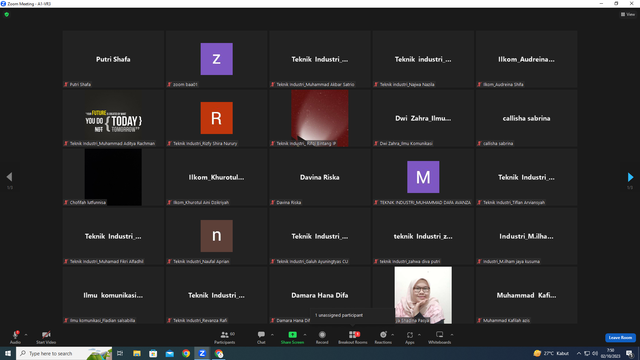Screen dimensions: 640x360
Task: Open the Apps panel
Action: click(410, 337)
